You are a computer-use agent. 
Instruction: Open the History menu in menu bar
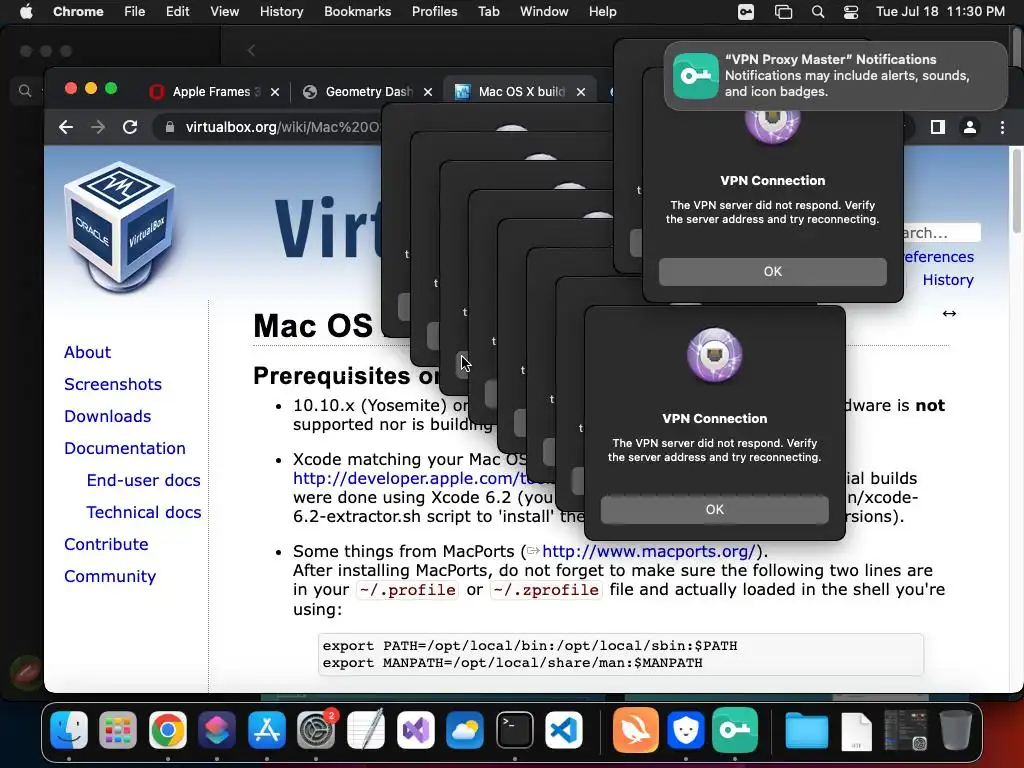(281, 11)
